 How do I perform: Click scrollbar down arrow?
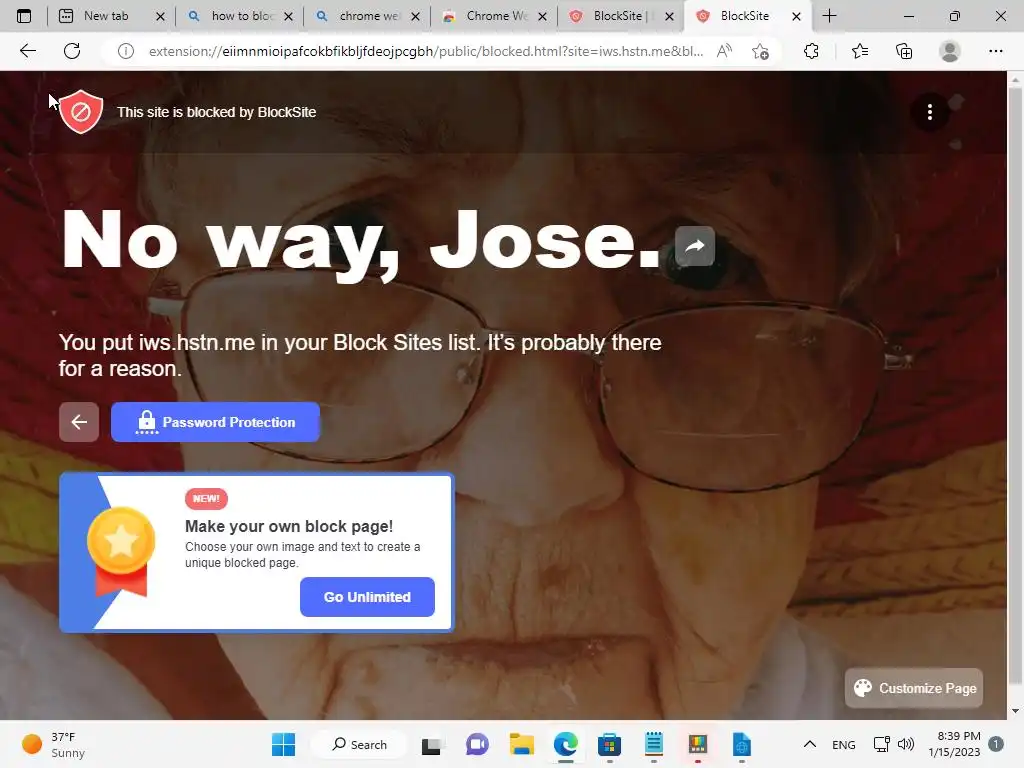[1015, 711]
